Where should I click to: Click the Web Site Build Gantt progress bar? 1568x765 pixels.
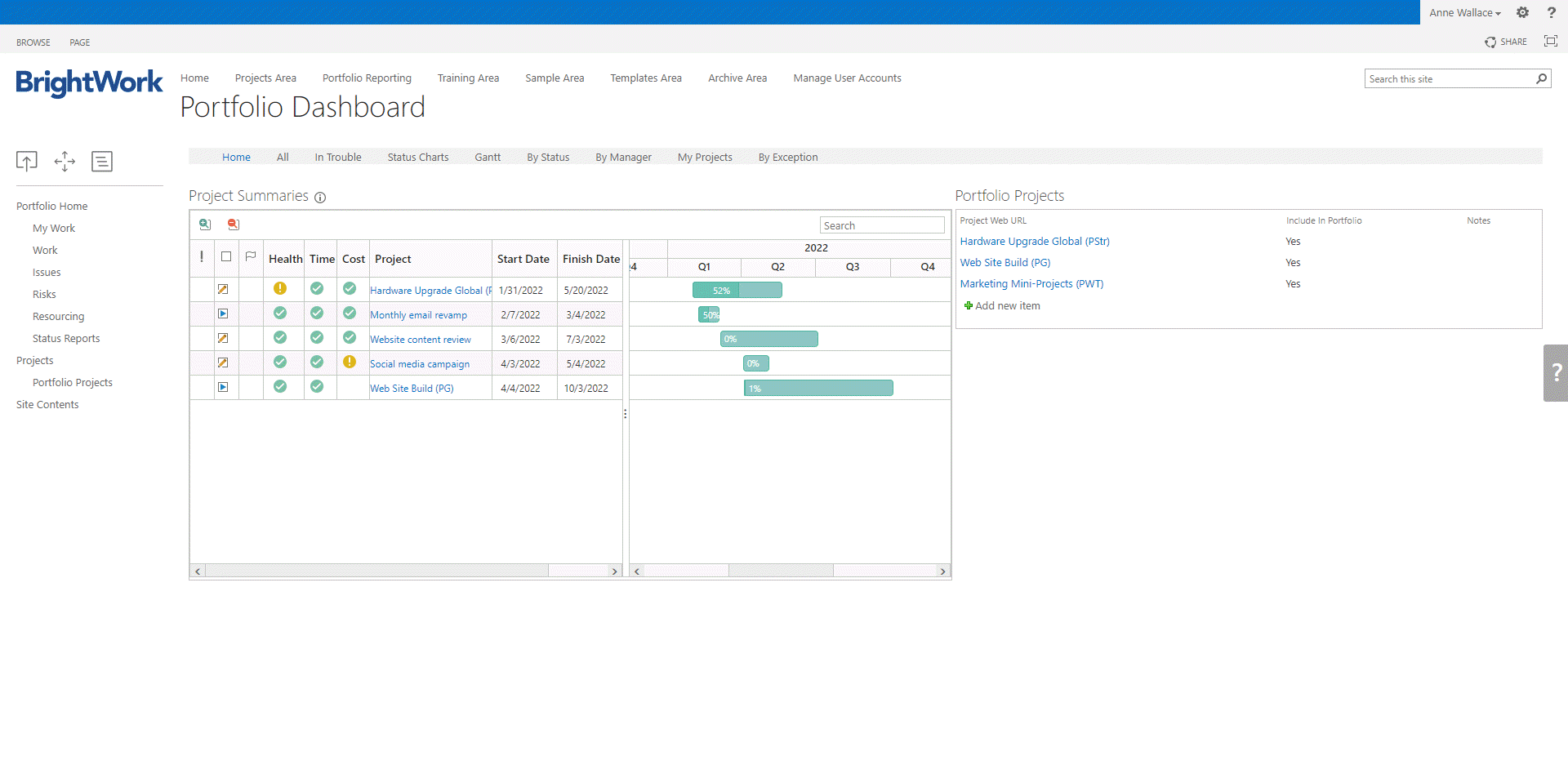(818, 389)
